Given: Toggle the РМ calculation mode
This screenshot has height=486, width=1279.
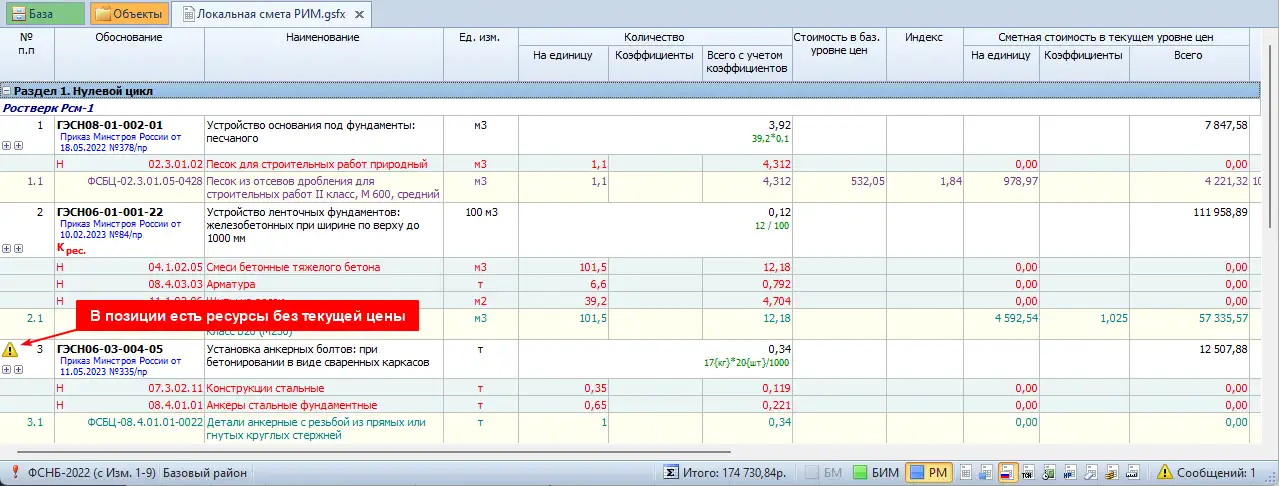Looking at the screenshot, I should pyautogui.click(x=929, y=473).
